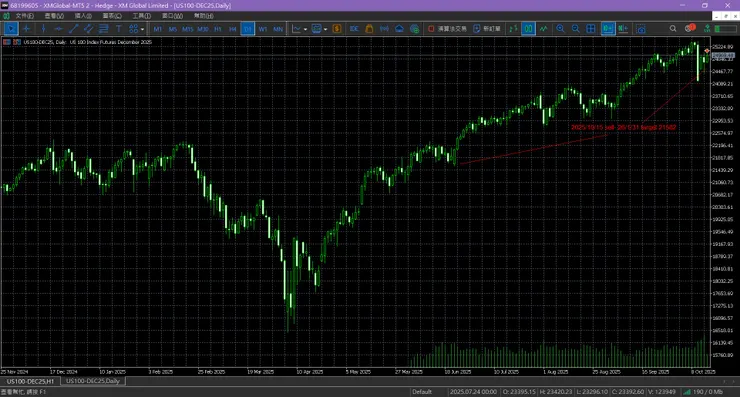Screen dimensions: 740x397
Task: Select the cursor arrow tool
Action: 11,29
